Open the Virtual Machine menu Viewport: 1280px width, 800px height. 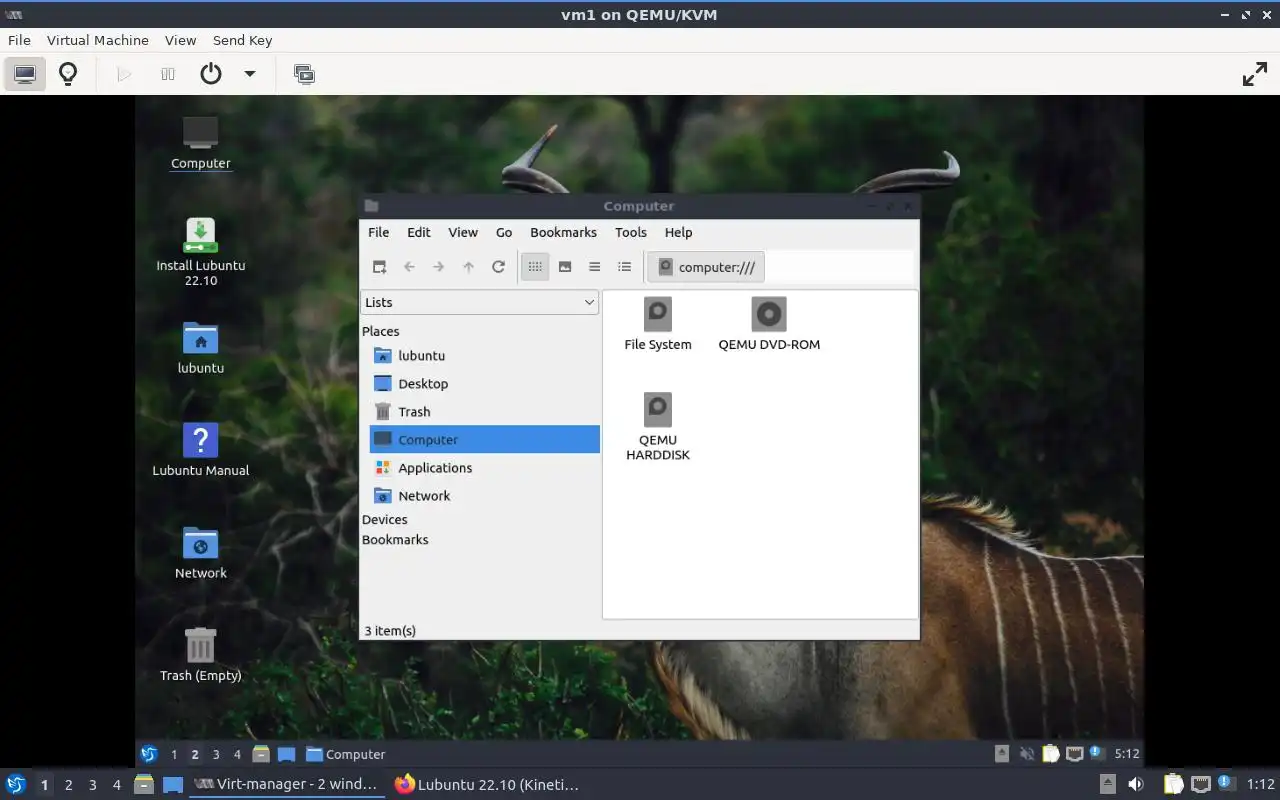pos(98,40)
